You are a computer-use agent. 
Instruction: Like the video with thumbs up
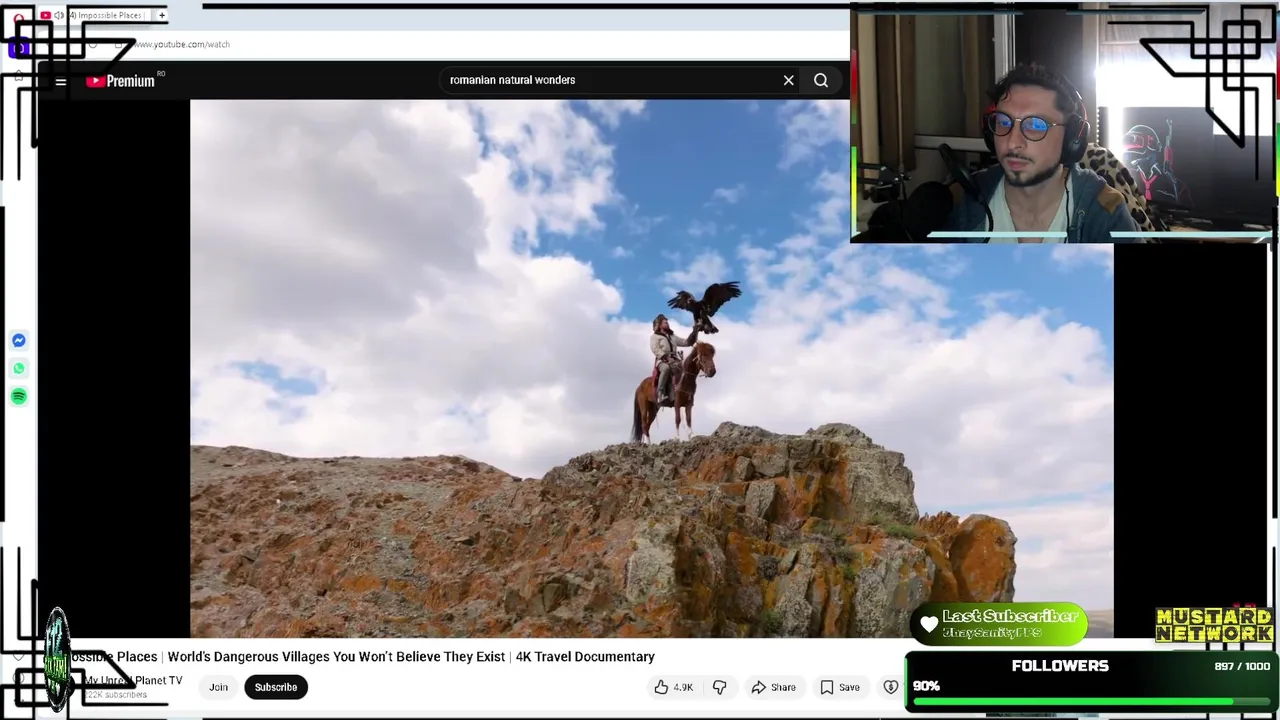coord(673,687)
